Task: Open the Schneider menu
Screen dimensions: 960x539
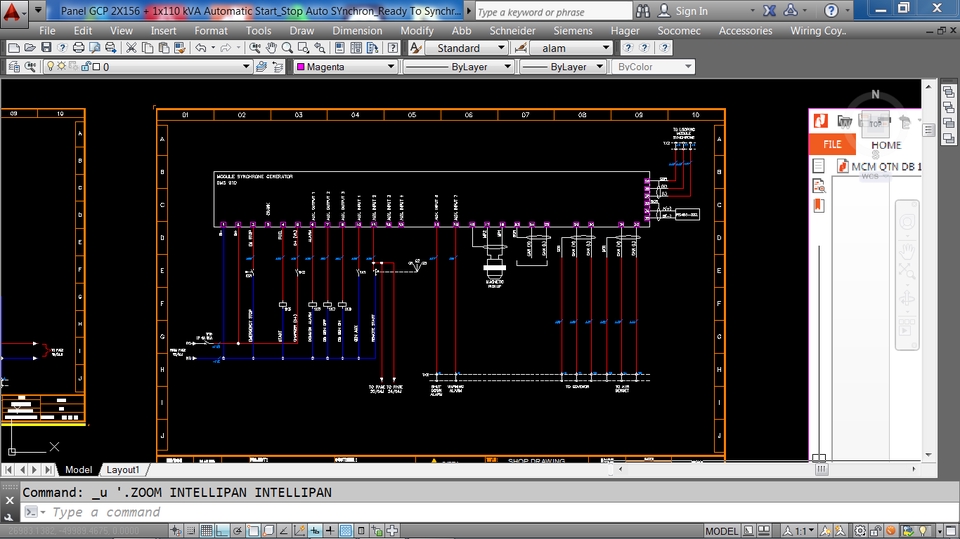Action: coord(512,31)
